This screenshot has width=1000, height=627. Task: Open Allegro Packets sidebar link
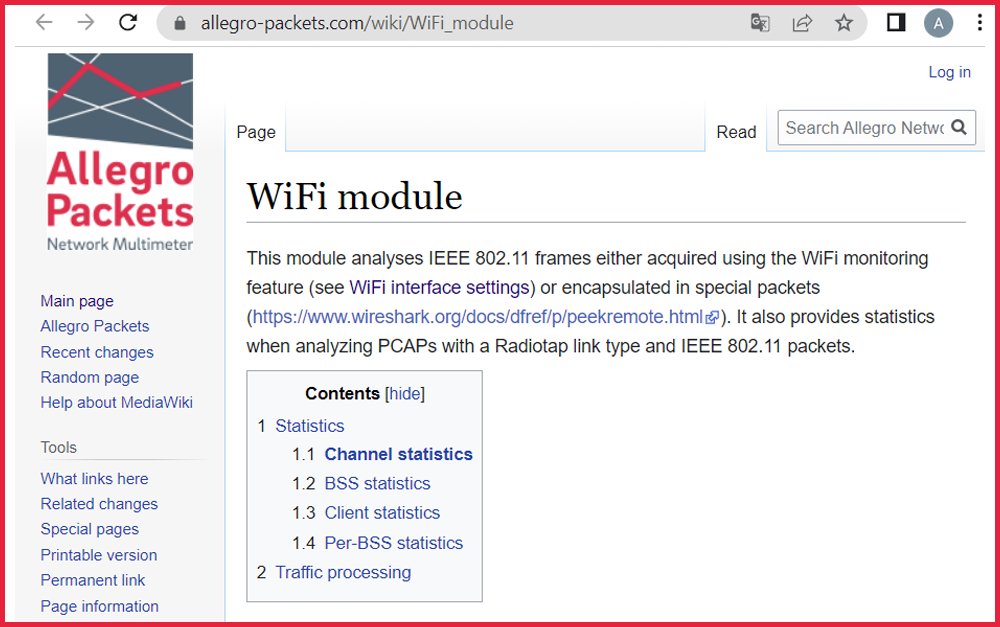tap(94, 326)
